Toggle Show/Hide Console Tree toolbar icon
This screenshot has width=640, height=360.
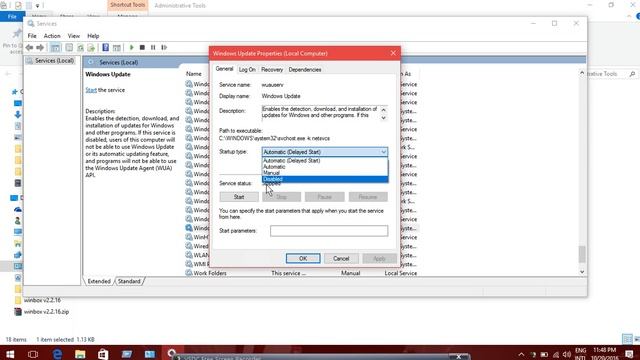(55, 48)
